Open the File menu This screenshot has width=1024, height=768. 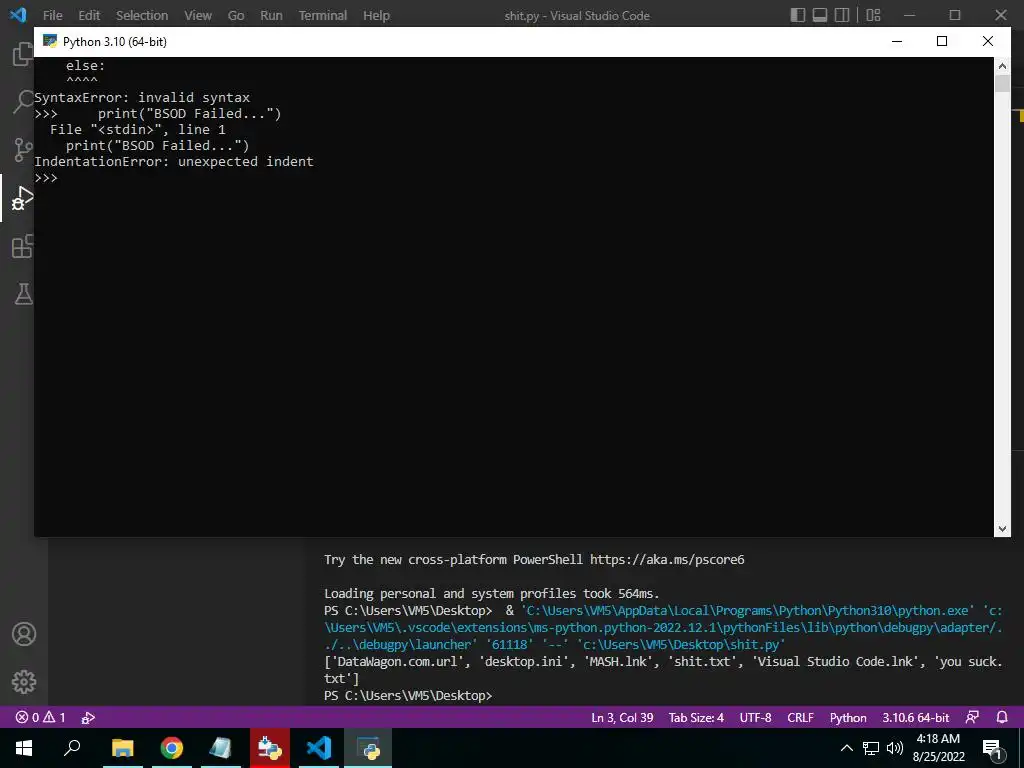click(52, 15)
